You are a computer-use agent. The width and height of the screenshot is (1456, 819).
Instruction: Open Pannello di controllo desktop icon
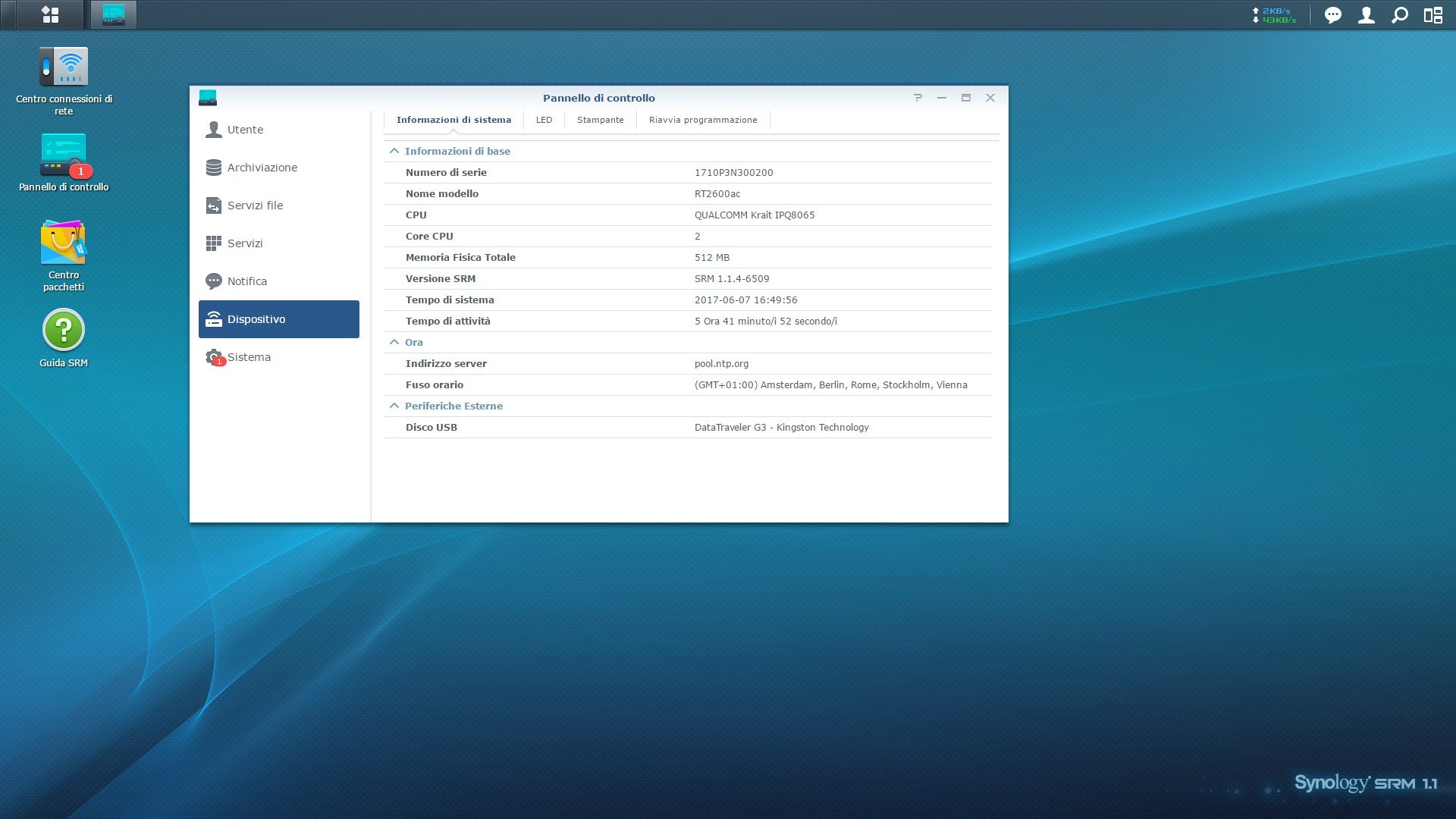pos(64,155)
